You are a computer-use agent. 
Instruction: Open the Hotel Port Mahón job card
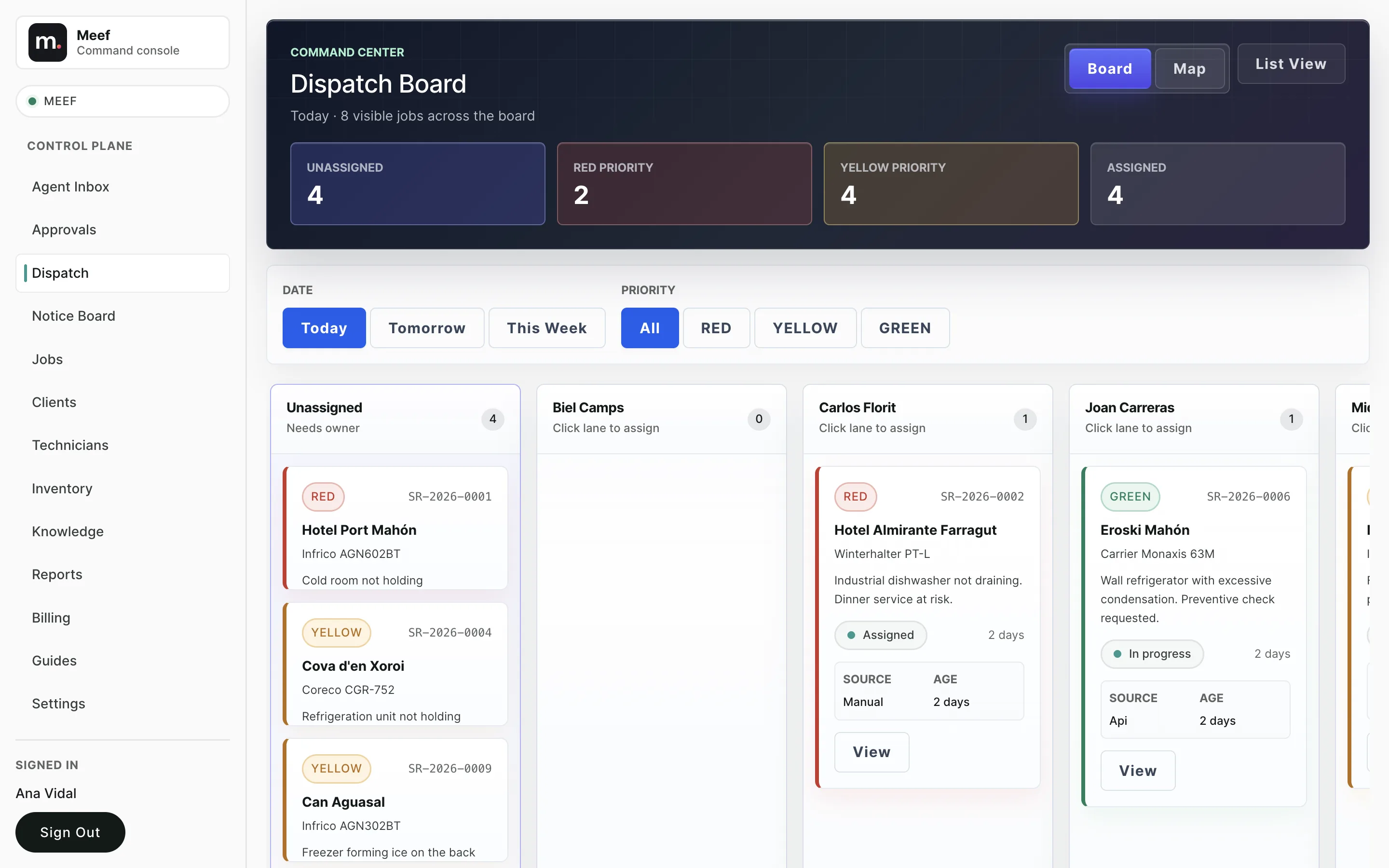(395, 528)
